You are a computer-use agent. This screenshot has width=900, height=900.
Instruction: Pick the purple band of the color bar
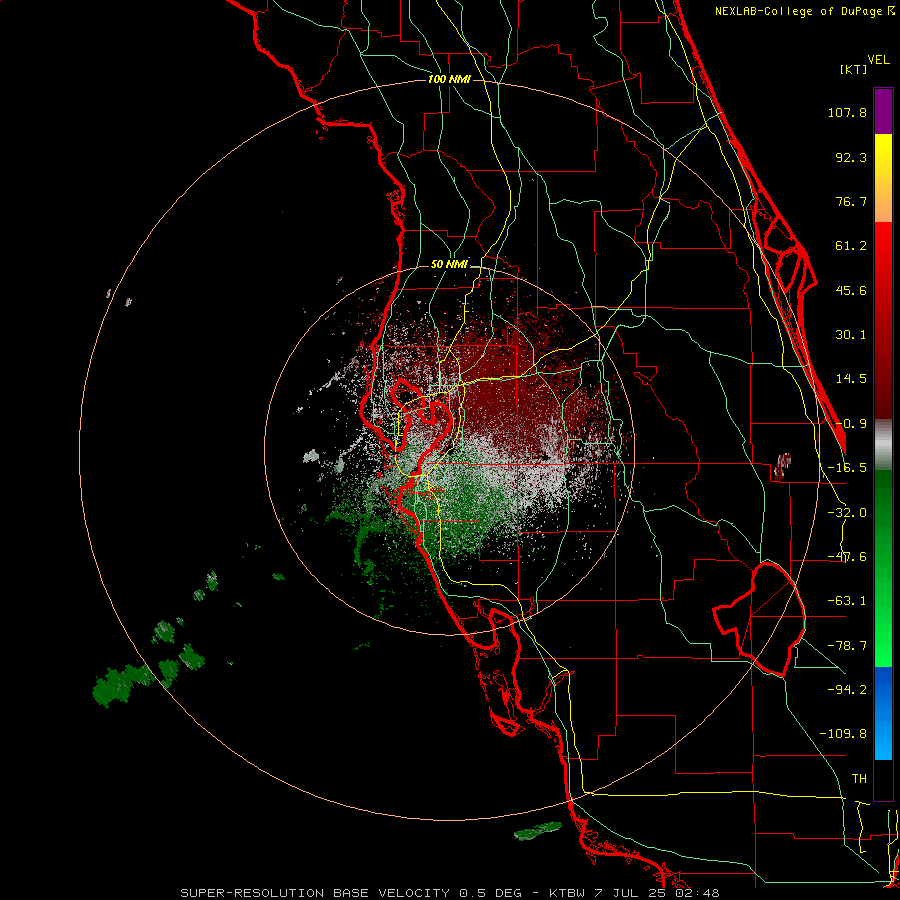click(883, 111)
